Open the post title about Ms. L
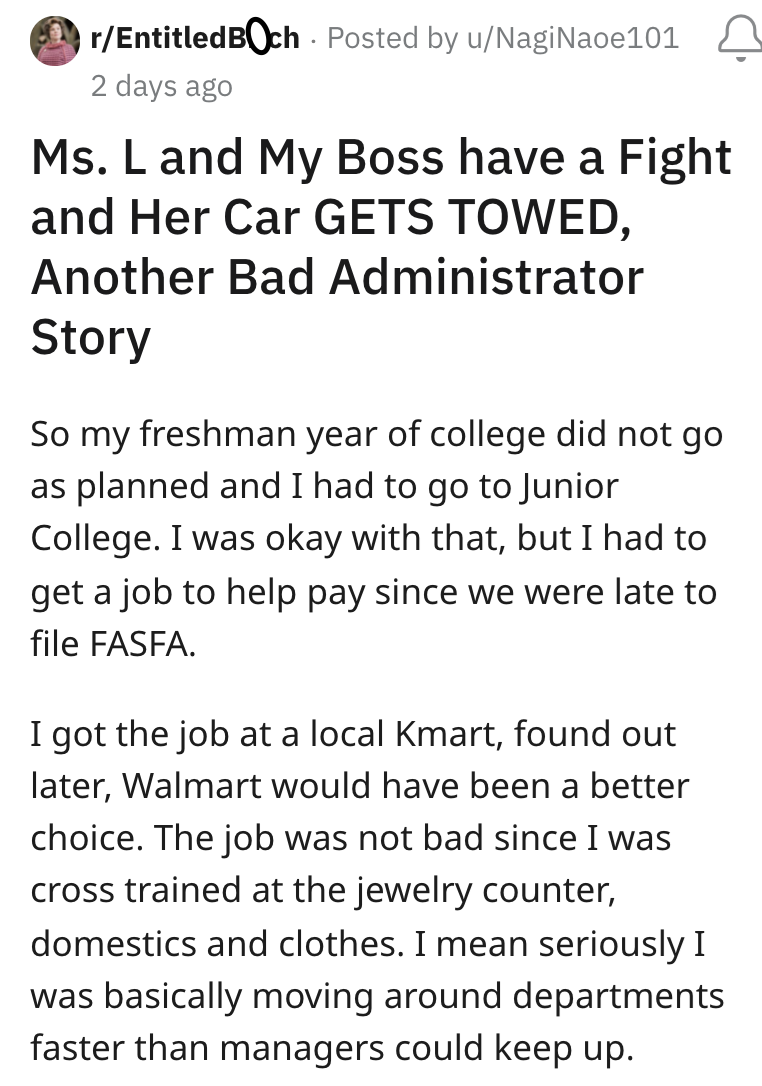This screenshot has height=1086, width=762. point(380,247)
